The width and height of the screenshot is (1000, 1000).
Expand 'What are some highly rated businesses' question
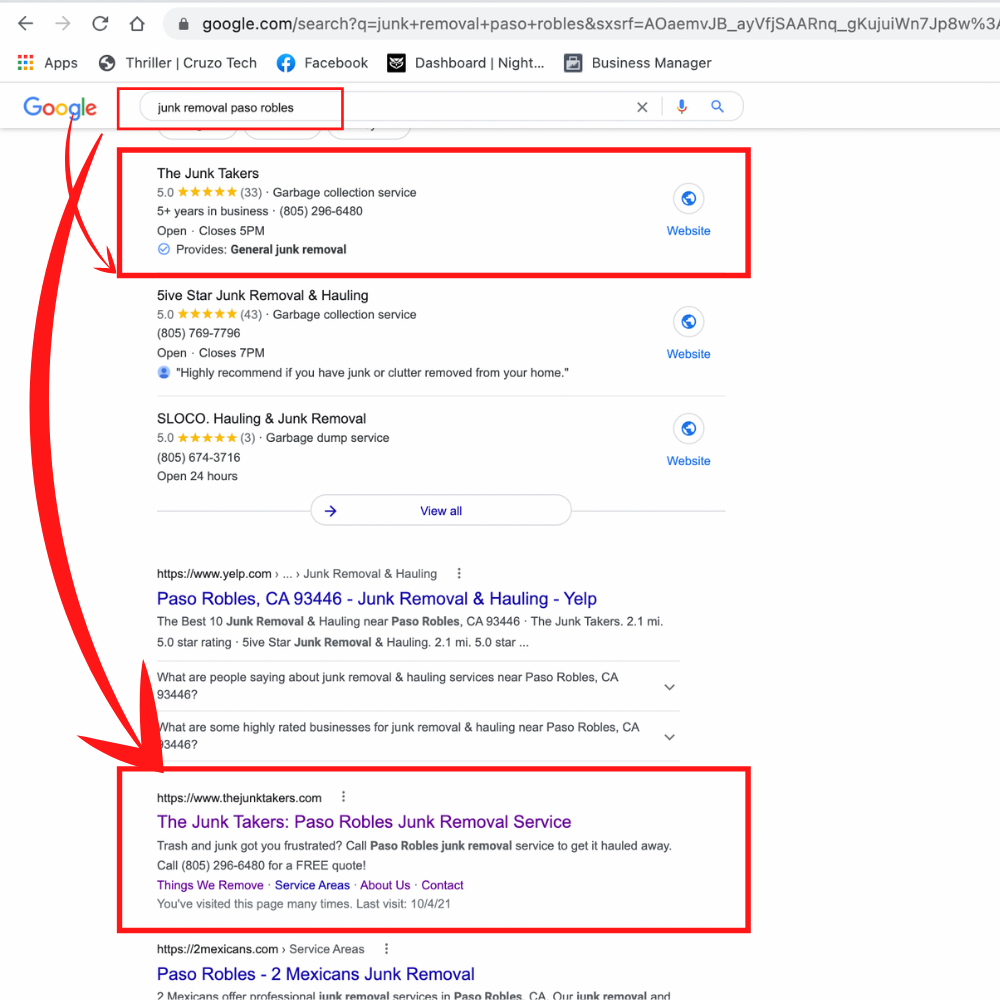pos(418,736)
